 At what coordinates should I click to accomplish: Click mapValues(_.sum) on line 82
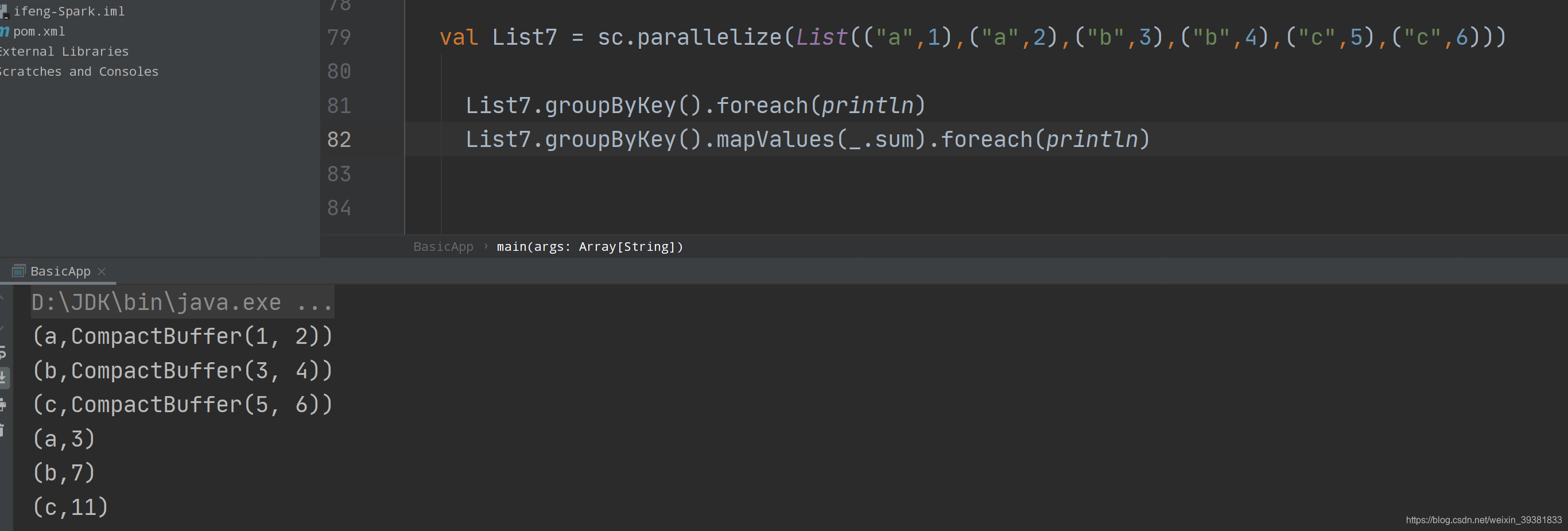(x=821, y=139)
